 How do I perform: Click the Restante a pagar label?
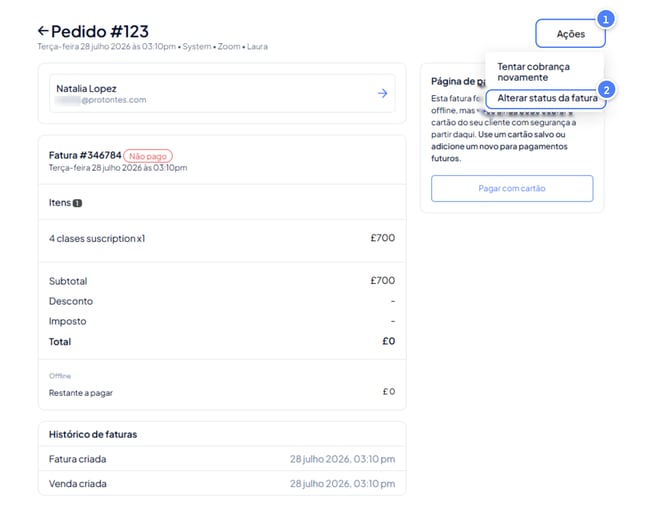pyautogui.click(x=81, y=393)
